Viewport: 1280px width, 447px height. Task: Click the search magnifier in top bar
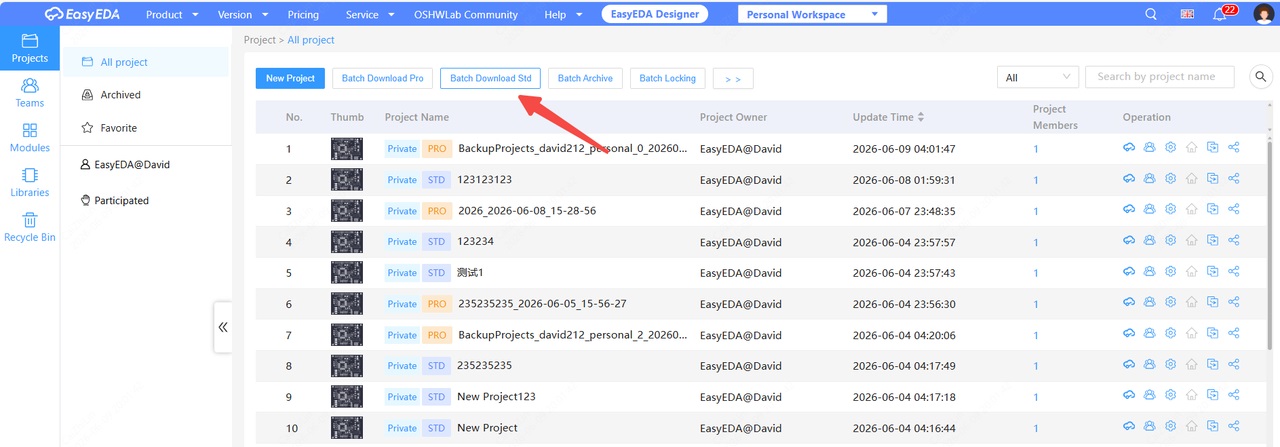coord(1151,14)
